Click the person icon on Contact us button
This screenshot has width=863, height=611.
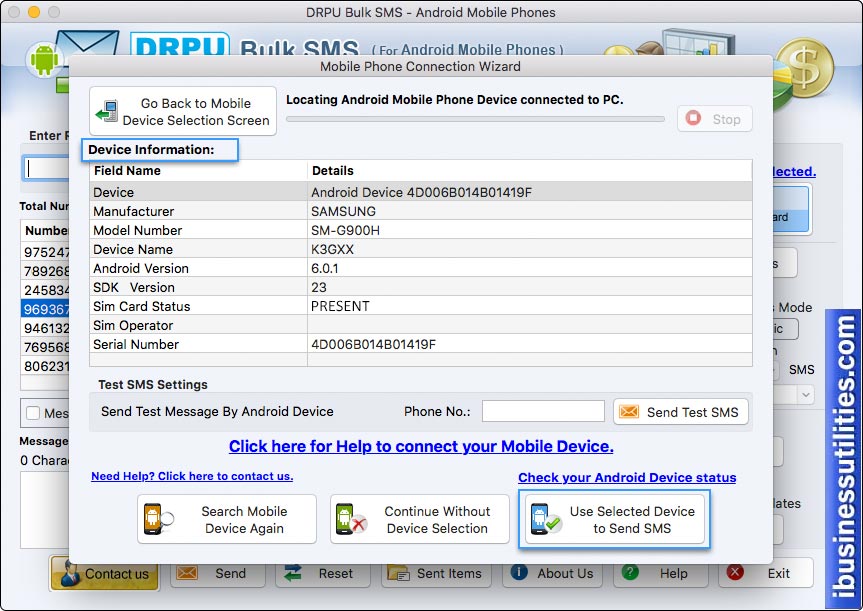tap(70, 573)
